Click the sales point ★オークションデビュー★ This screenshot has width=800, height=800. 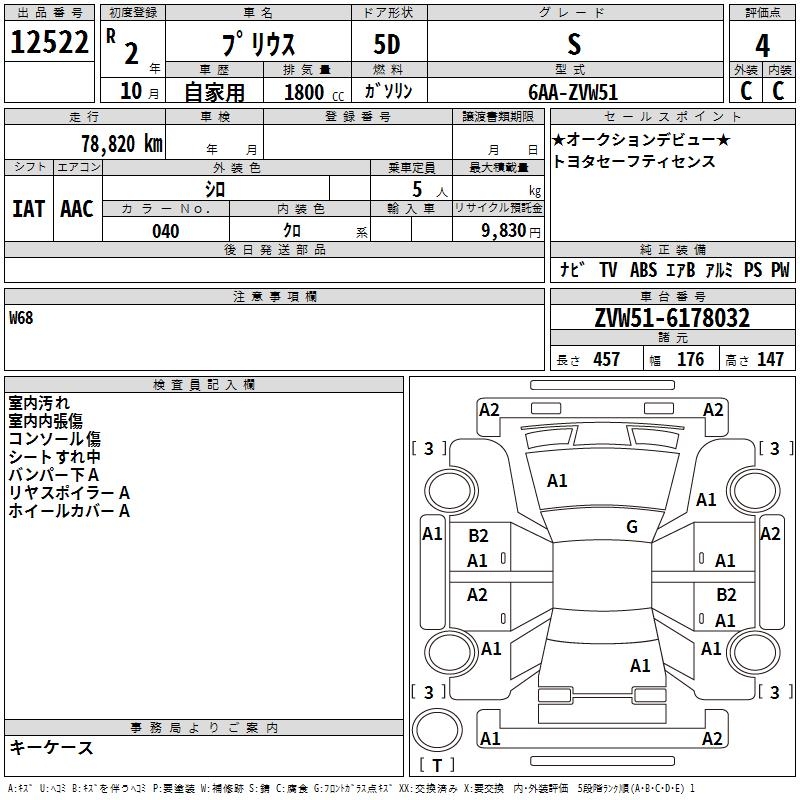(641, 139)
